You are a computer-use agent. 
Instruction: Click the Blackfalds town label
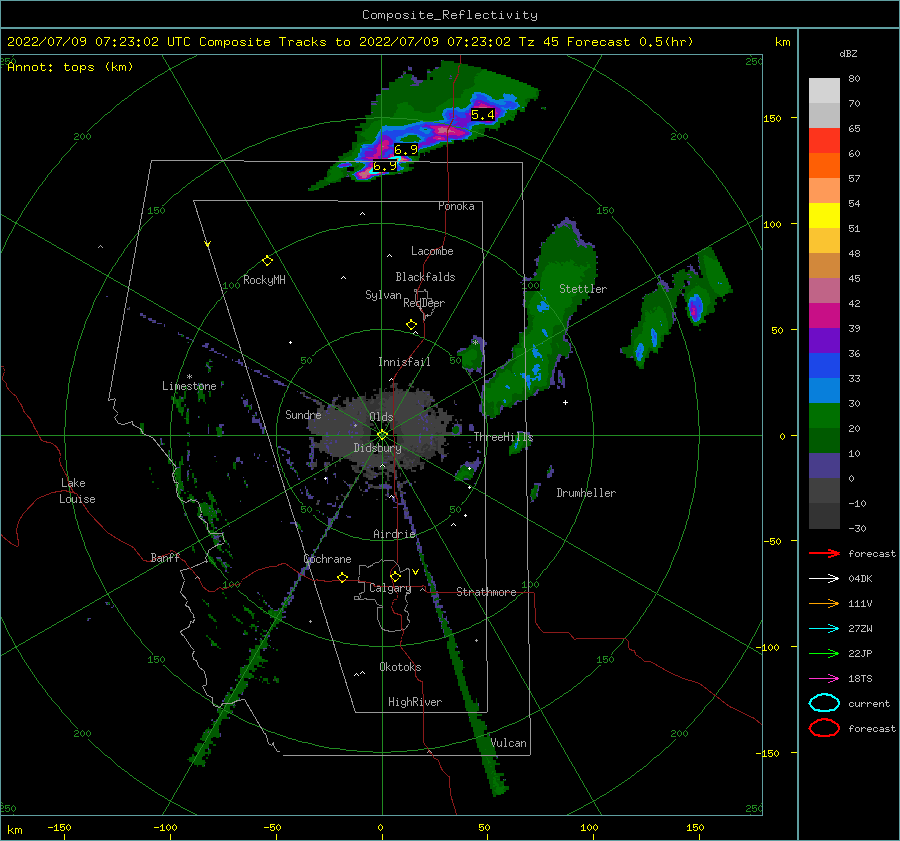click(425, 277)
